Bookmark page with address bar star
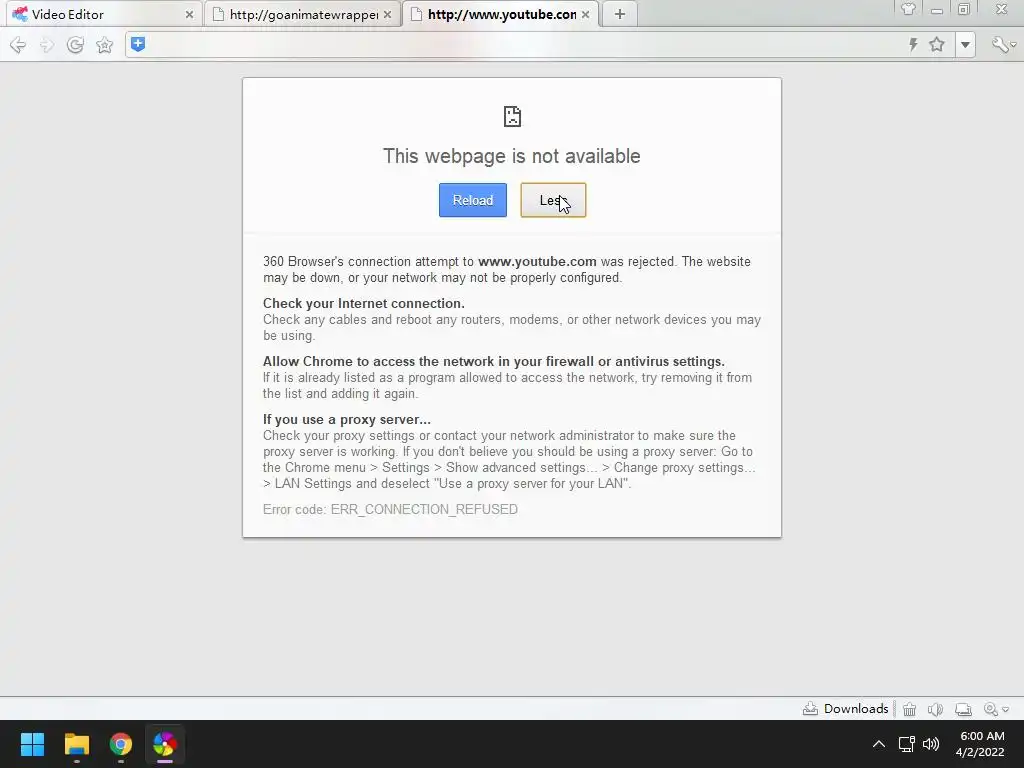The height and width of the screenshot is (768, 1024). (x=937, y=44)
